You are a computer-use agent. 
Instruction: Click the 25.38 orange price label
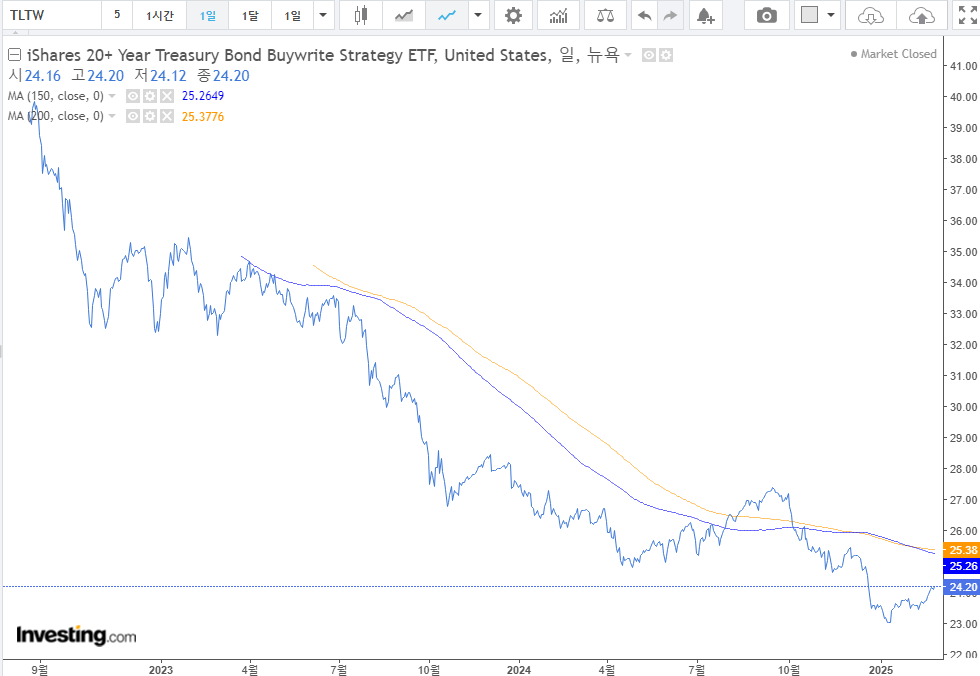coord(961,550)
